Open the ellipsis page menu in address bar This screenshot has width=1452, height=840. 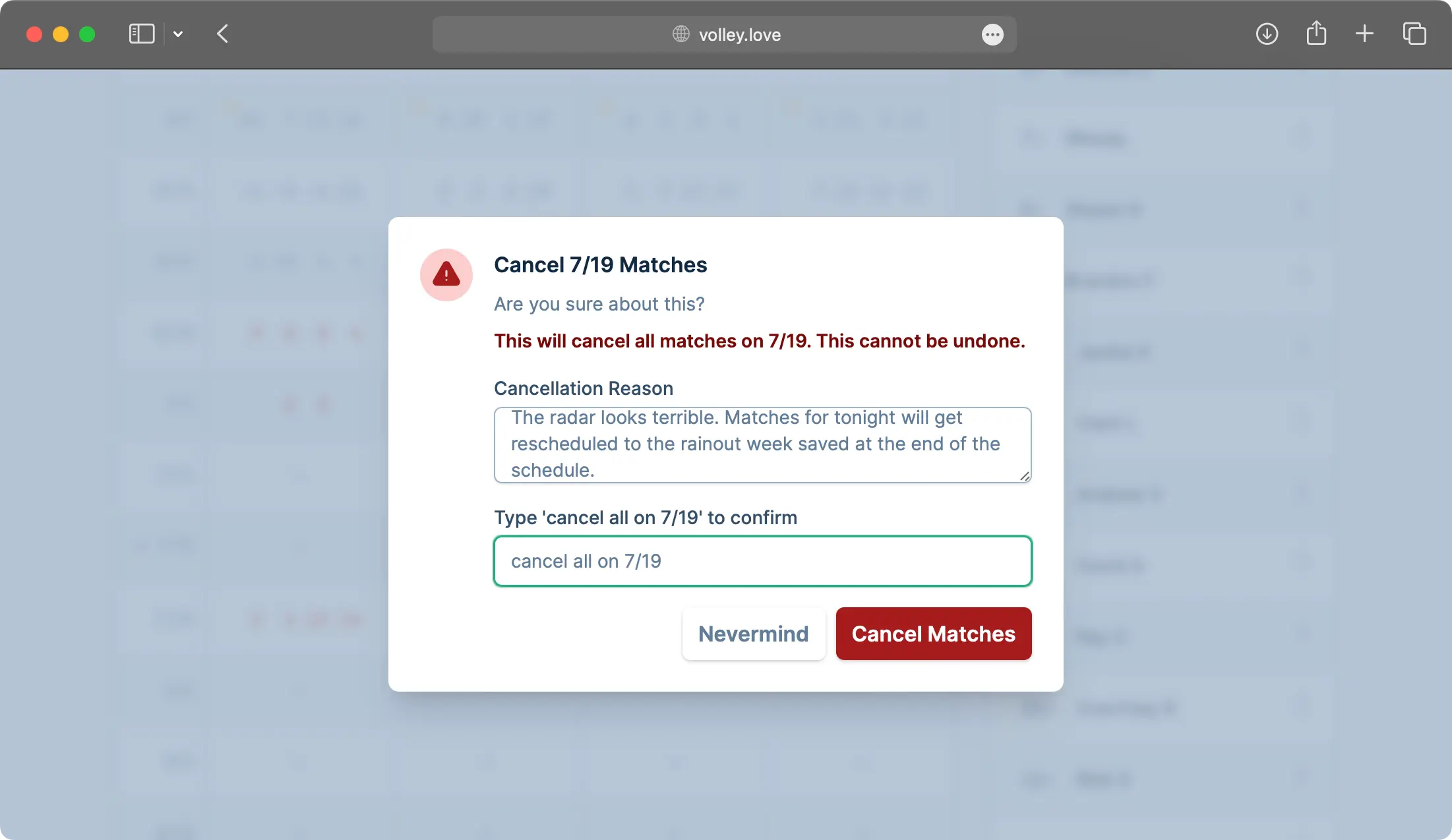pos(992,34)
